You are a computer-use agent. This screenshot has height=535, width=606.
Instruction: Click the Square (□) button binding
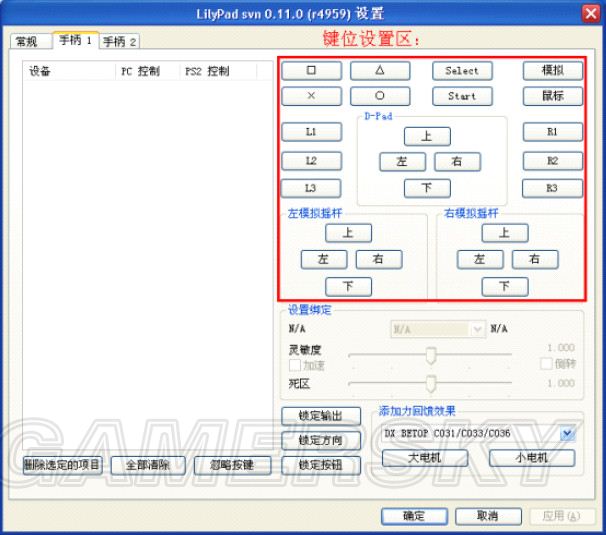tap(312, 71)
